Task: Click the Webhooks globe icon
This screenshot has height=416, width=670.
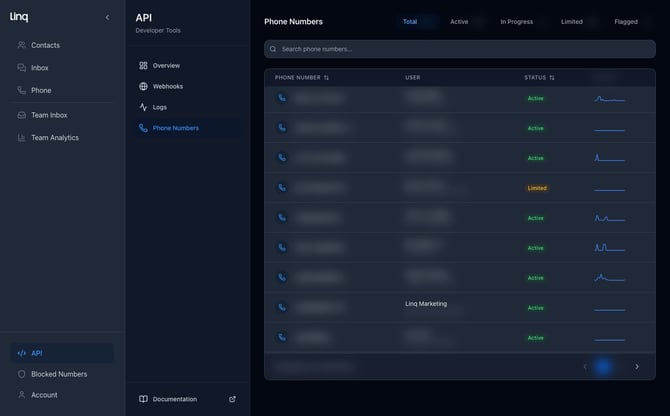Action: 144,86
